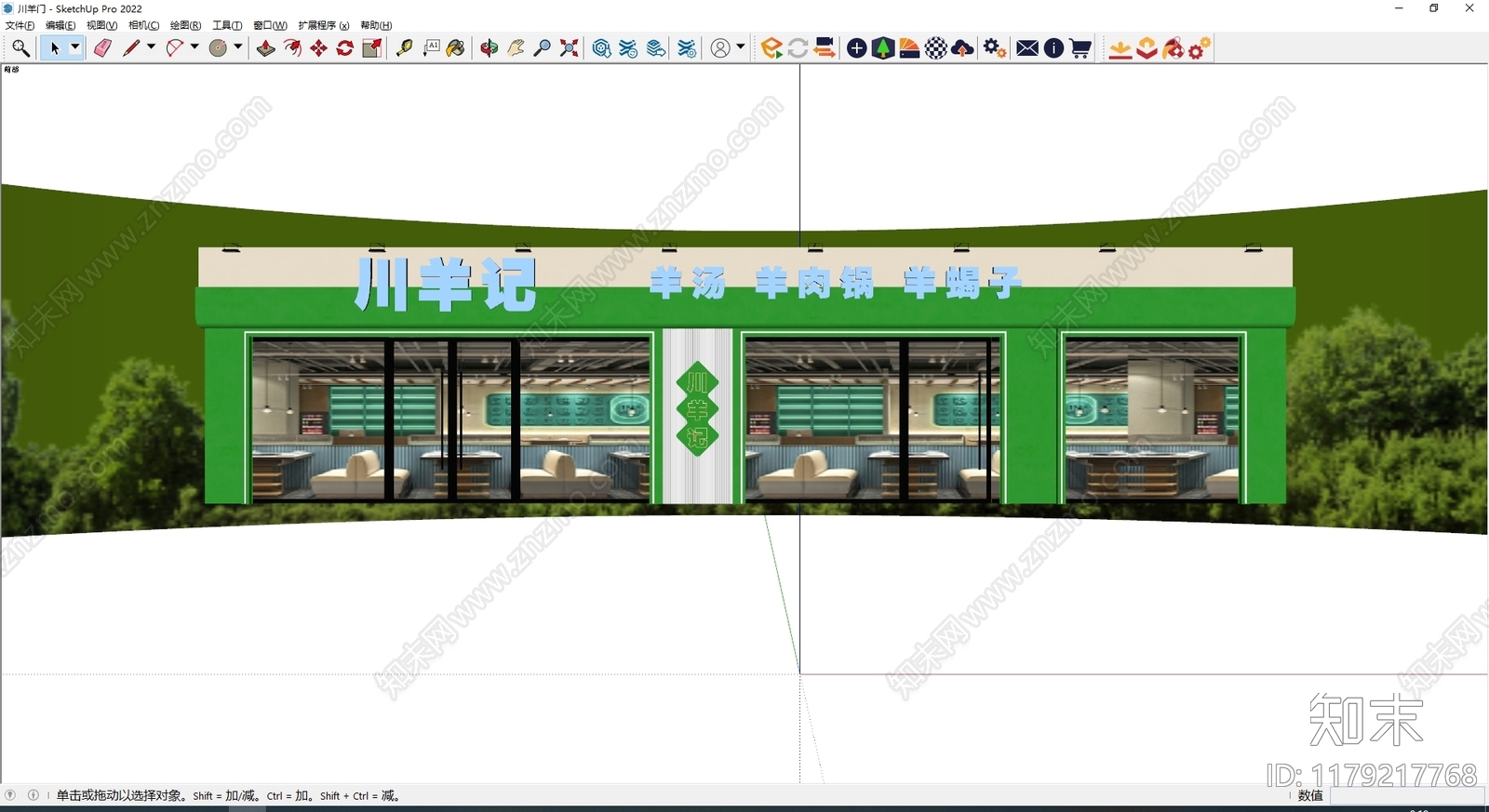The image size is (1489, 812).
Task: Select the Circle shape tool
Action: coord(219,48)
